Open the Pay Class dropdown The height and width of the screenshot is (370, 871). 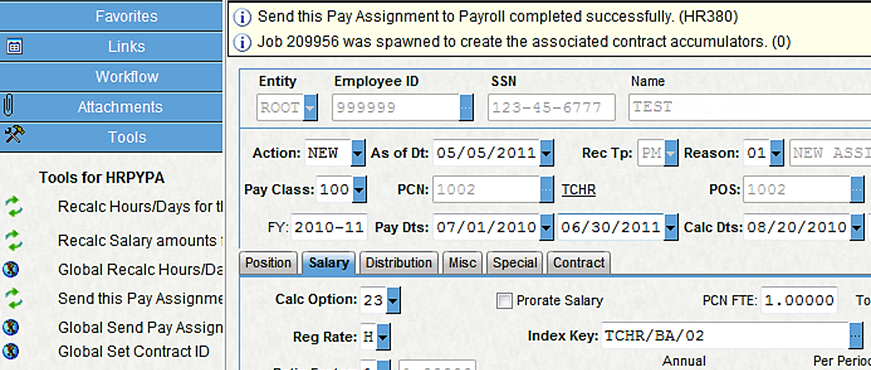tap(359, 189)
